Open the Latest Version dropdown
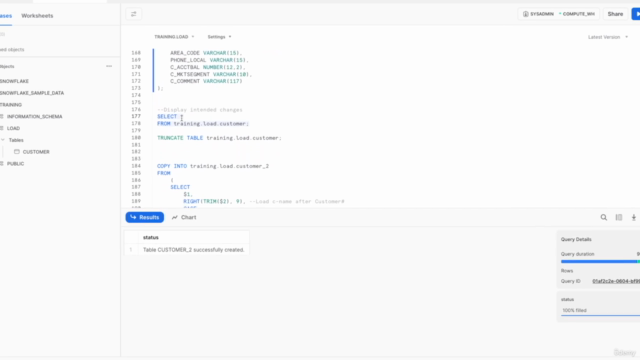Image resolution: width=640 pixels, height=360 pixels. tap(608, 37)
